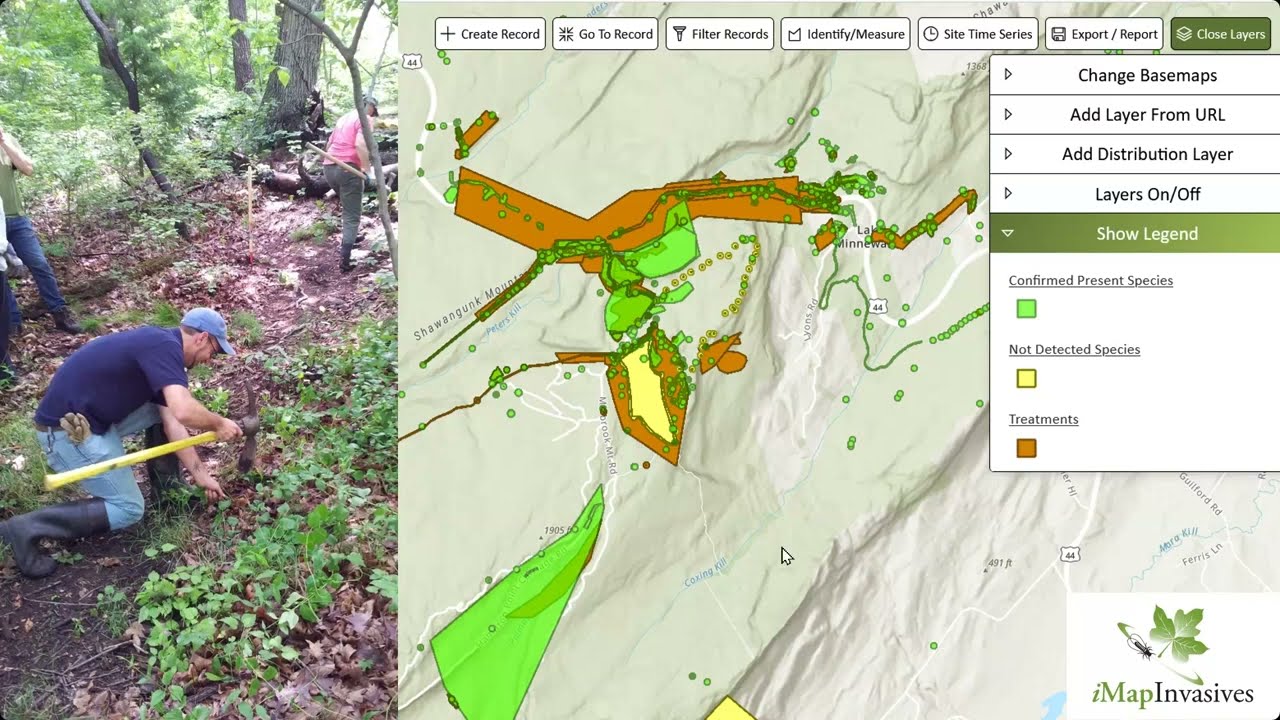The image size is (1280, 720).
Task: Open the Add Layer From URL section
Action: tap(1135, 114)
